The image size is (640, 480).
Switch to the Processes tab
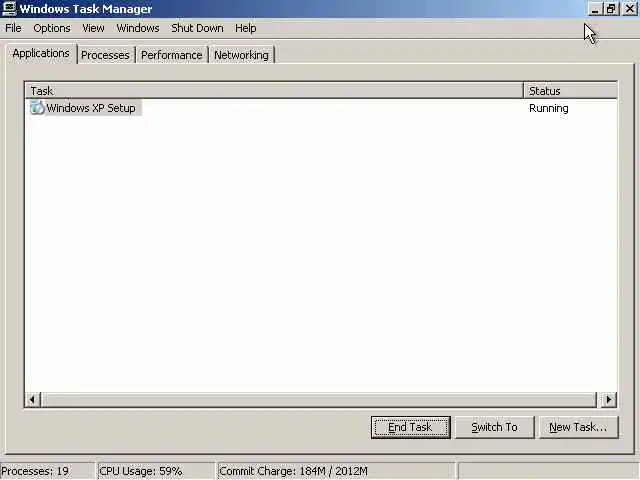105,55
